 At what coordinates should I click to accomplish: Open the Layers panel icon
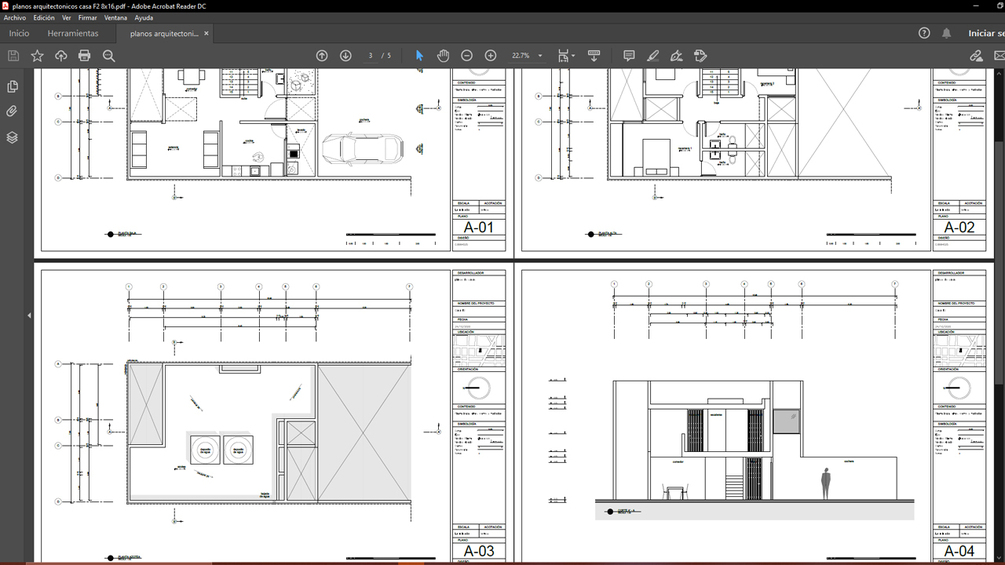[12, 137]
